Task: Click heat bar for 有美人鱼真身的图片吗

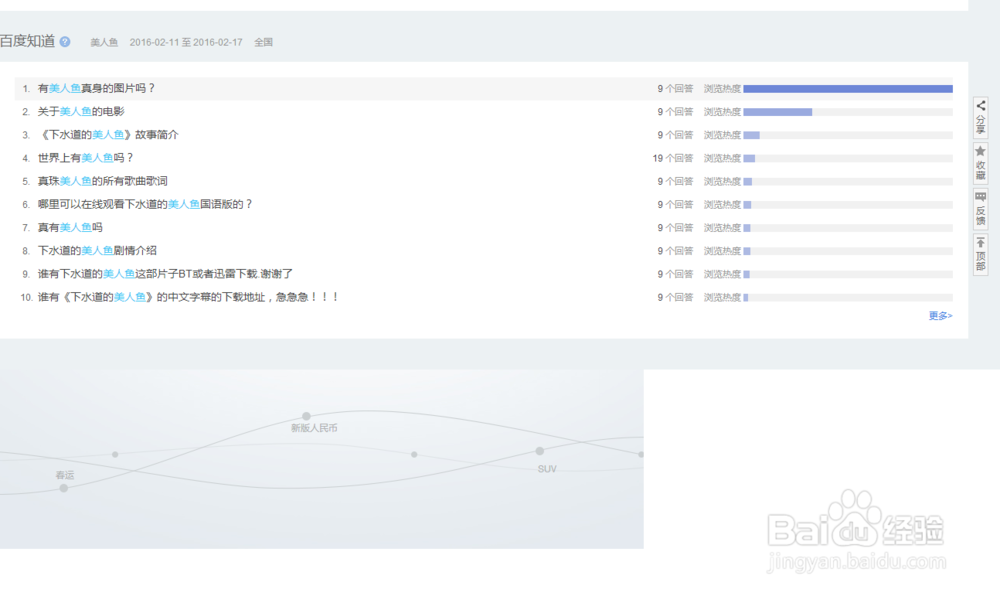Action: (x=848, y=89)
